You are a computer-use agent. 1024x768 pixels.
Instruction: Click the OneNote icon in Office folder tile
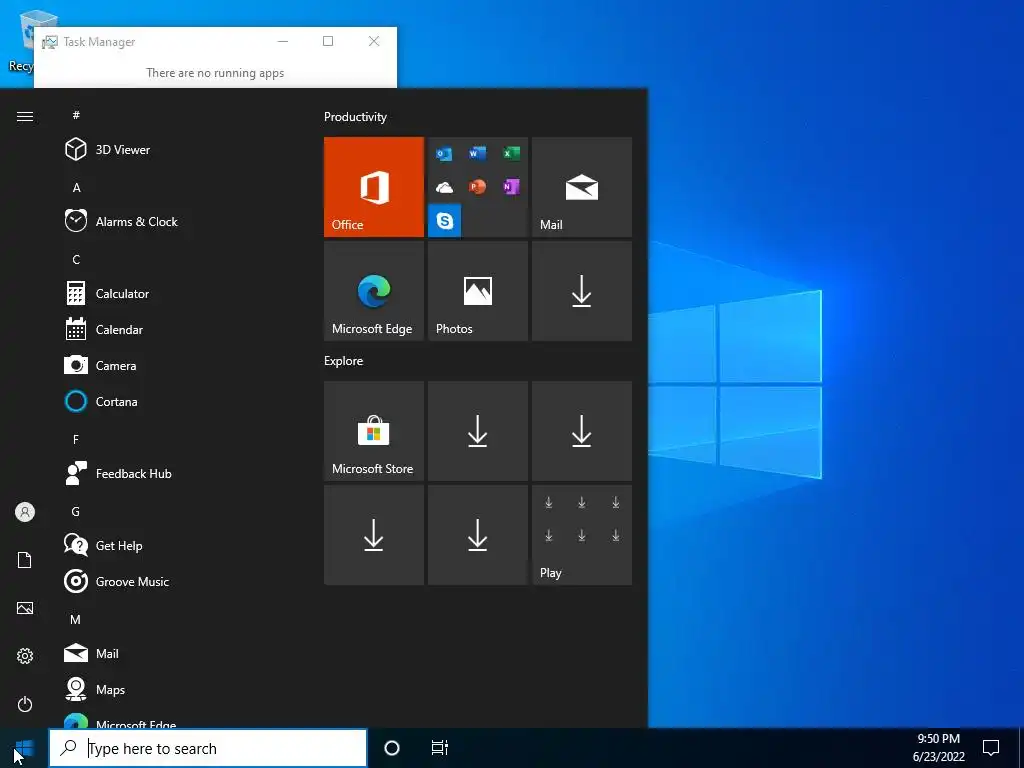[x=511, y=187]
